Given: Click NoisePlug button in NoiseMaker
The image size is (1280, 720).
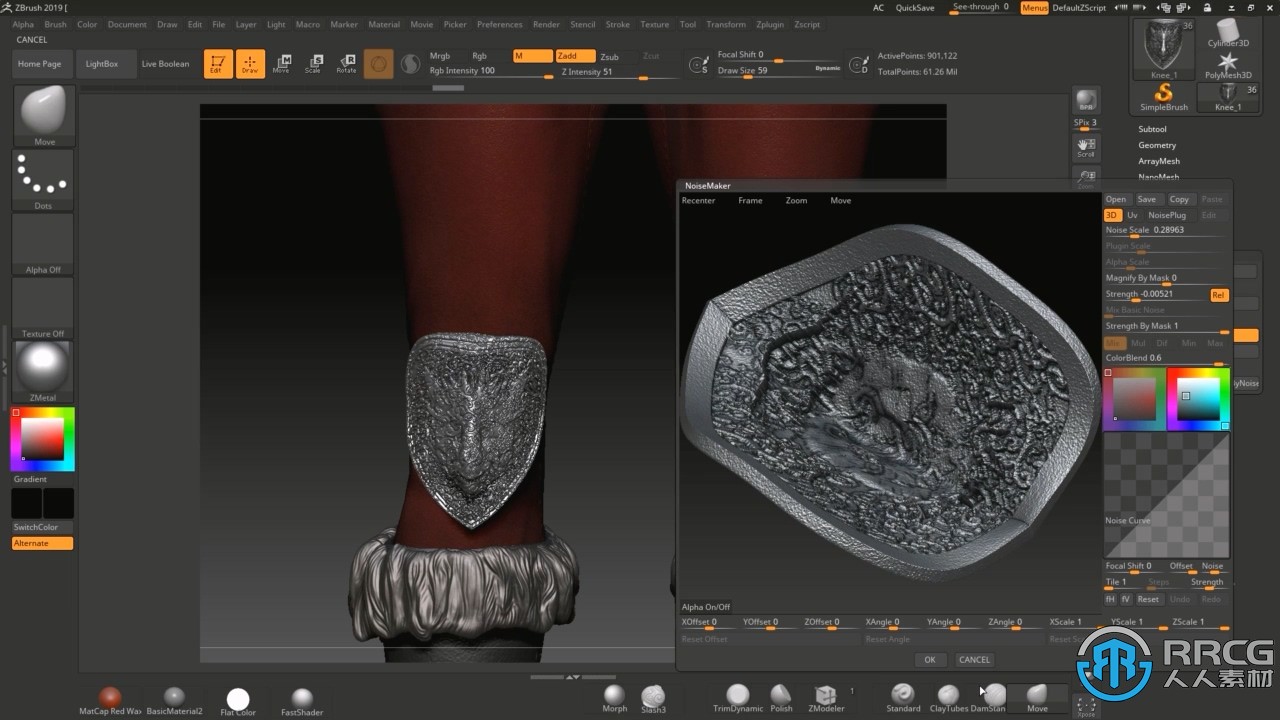Looking at the screenshot, I should point(1167,215).
